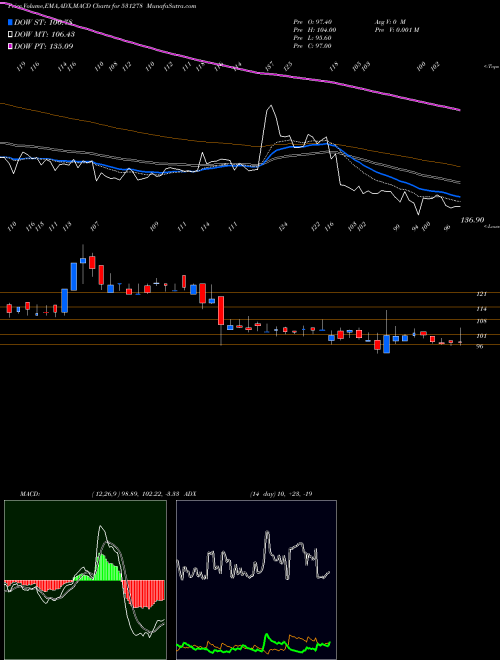Select the Pre V: 0.001 M value
Viewport: 500px width, 660px height.
pyautogui.click(x=396, y=30)
